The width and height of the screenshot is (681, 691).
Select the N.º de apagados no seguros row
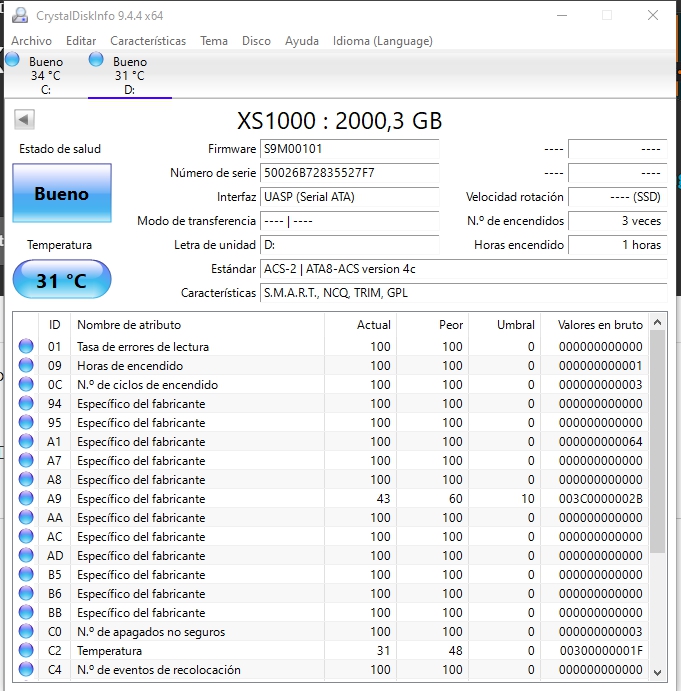click(331, 631)
